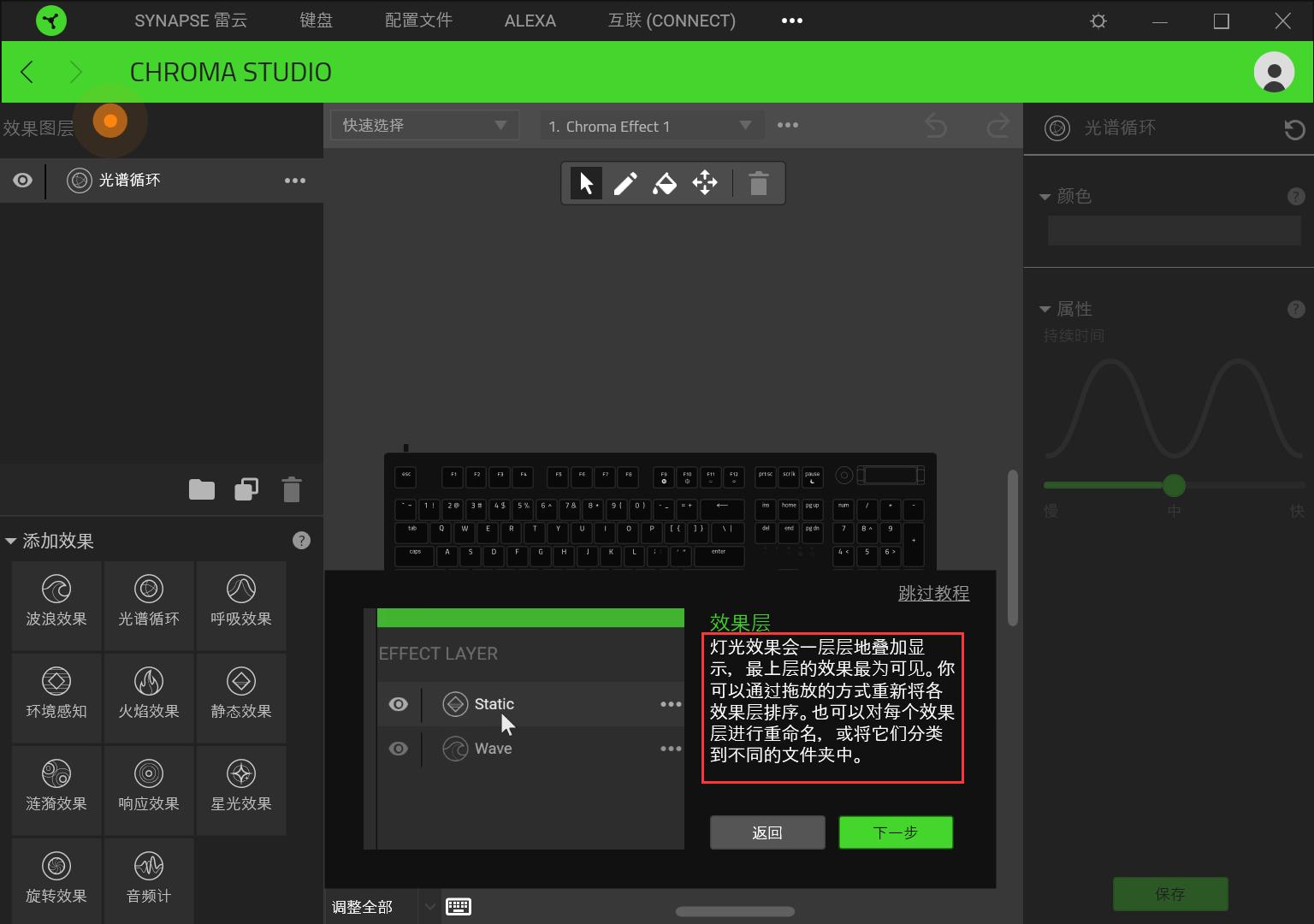The height and width of the screenshot is (924, 1314).
Task: Open help for the 颜色 section
Action: [x=1296, y=197]
